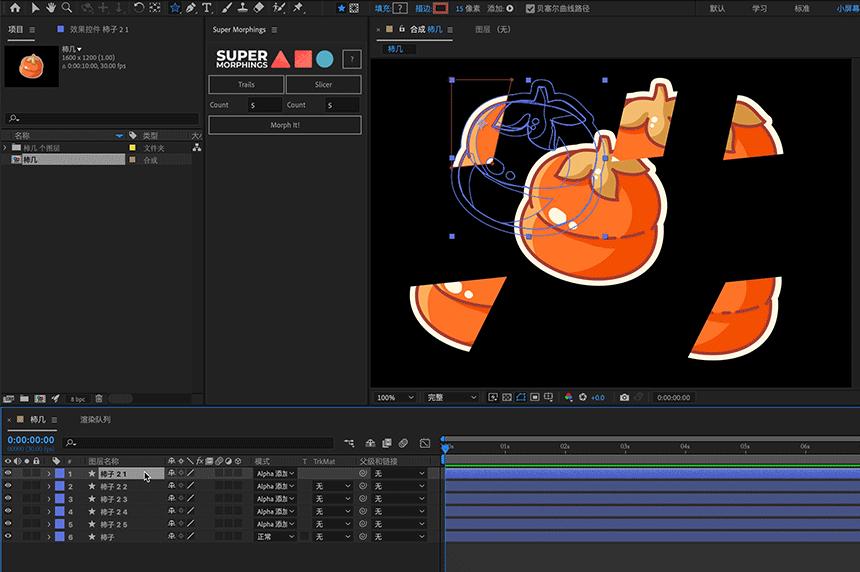Hide layer 柿子 2 2 using eye icon
Viewport: 860px width, 572px height.
[8, 486]
